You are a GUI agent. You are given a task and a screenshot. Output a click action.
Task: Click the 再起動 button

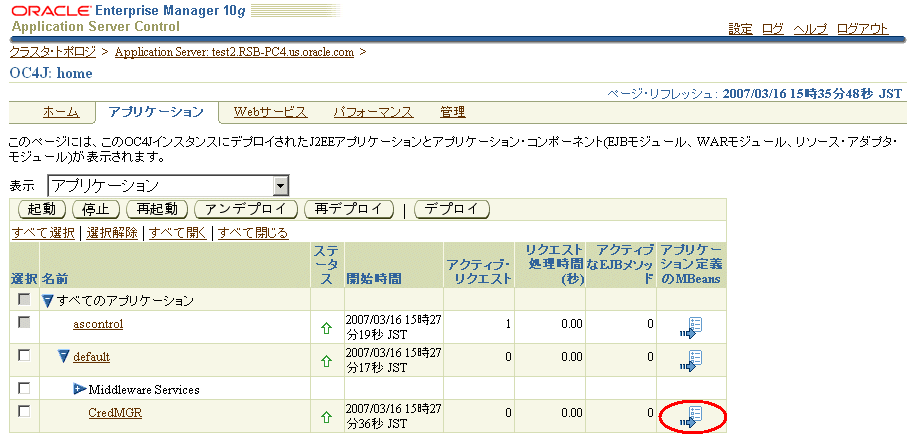point(157,209)
